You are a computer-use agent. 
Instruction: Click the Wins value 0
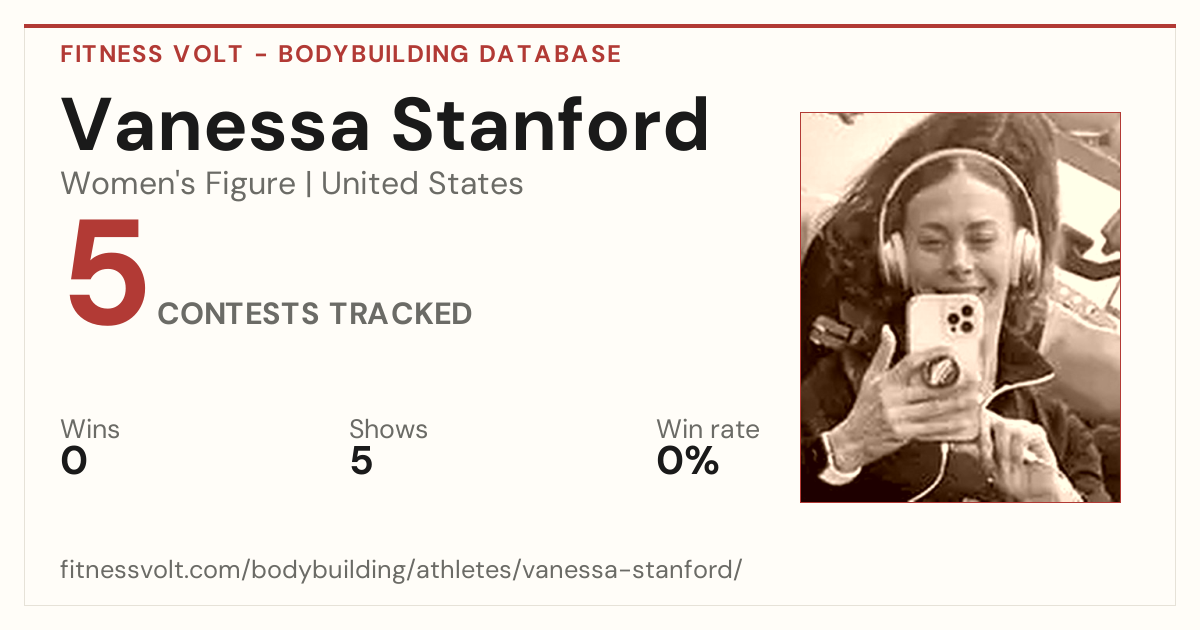pyautogui.click(x=74, y=461)
